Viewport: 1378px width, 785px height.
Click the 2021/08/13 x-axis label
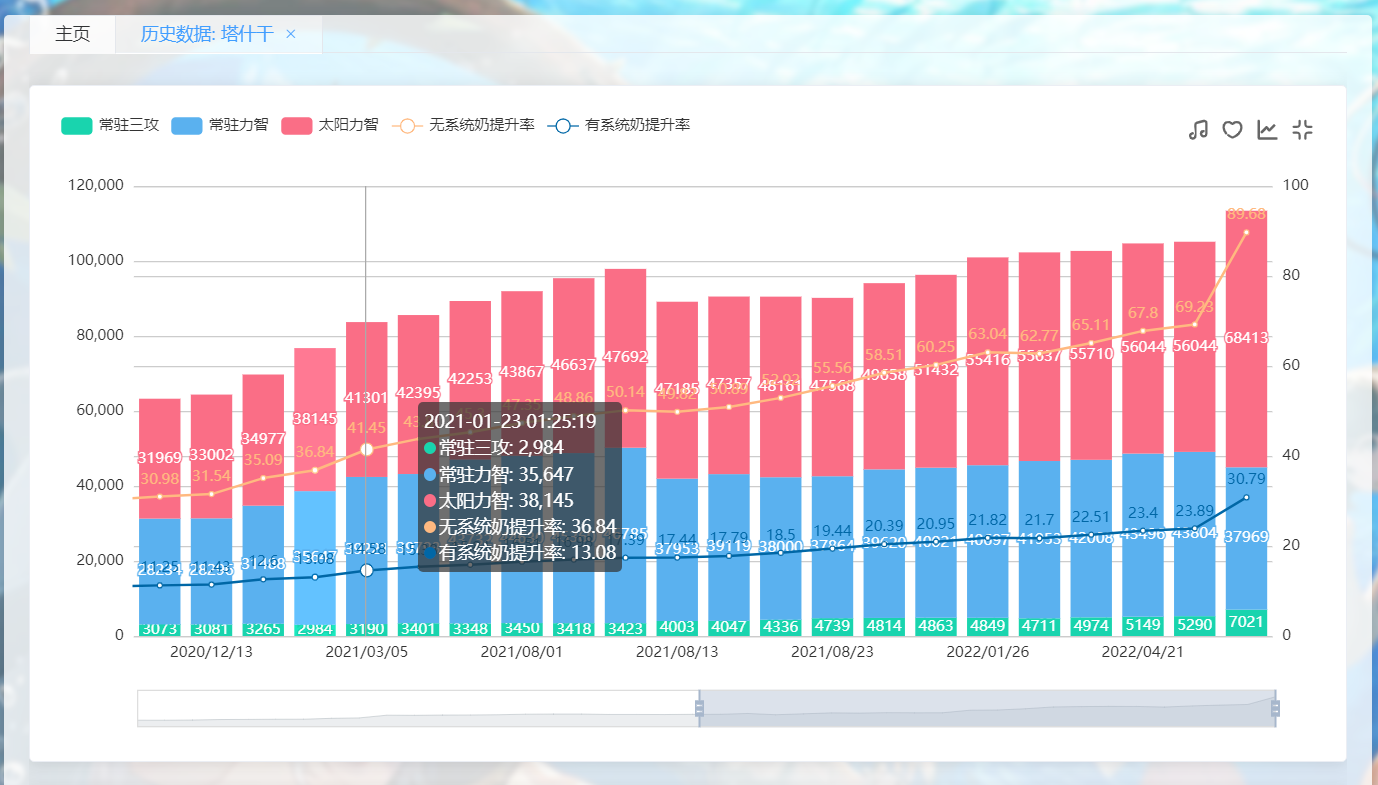point(677,652)
